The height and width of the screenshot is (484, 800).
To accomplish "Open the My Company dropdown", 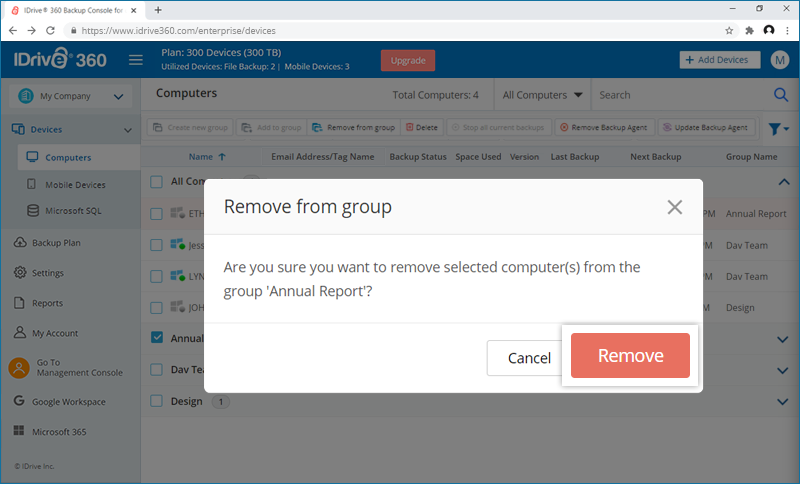I will (x=70, y=96).
